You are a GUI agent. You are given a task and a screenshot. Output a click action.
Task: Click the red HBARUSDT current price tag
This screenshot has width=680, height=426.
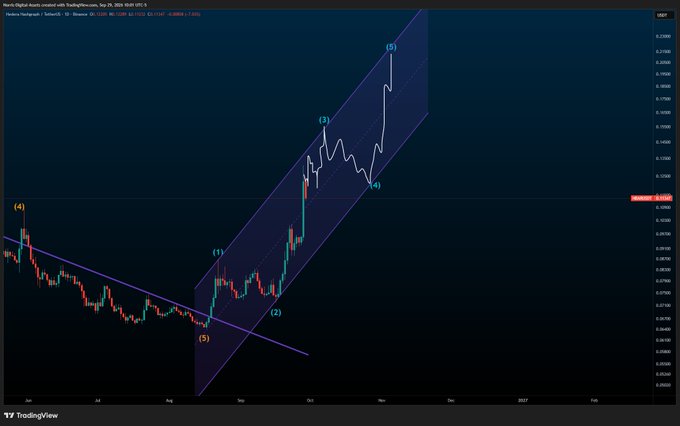[651, 198]
